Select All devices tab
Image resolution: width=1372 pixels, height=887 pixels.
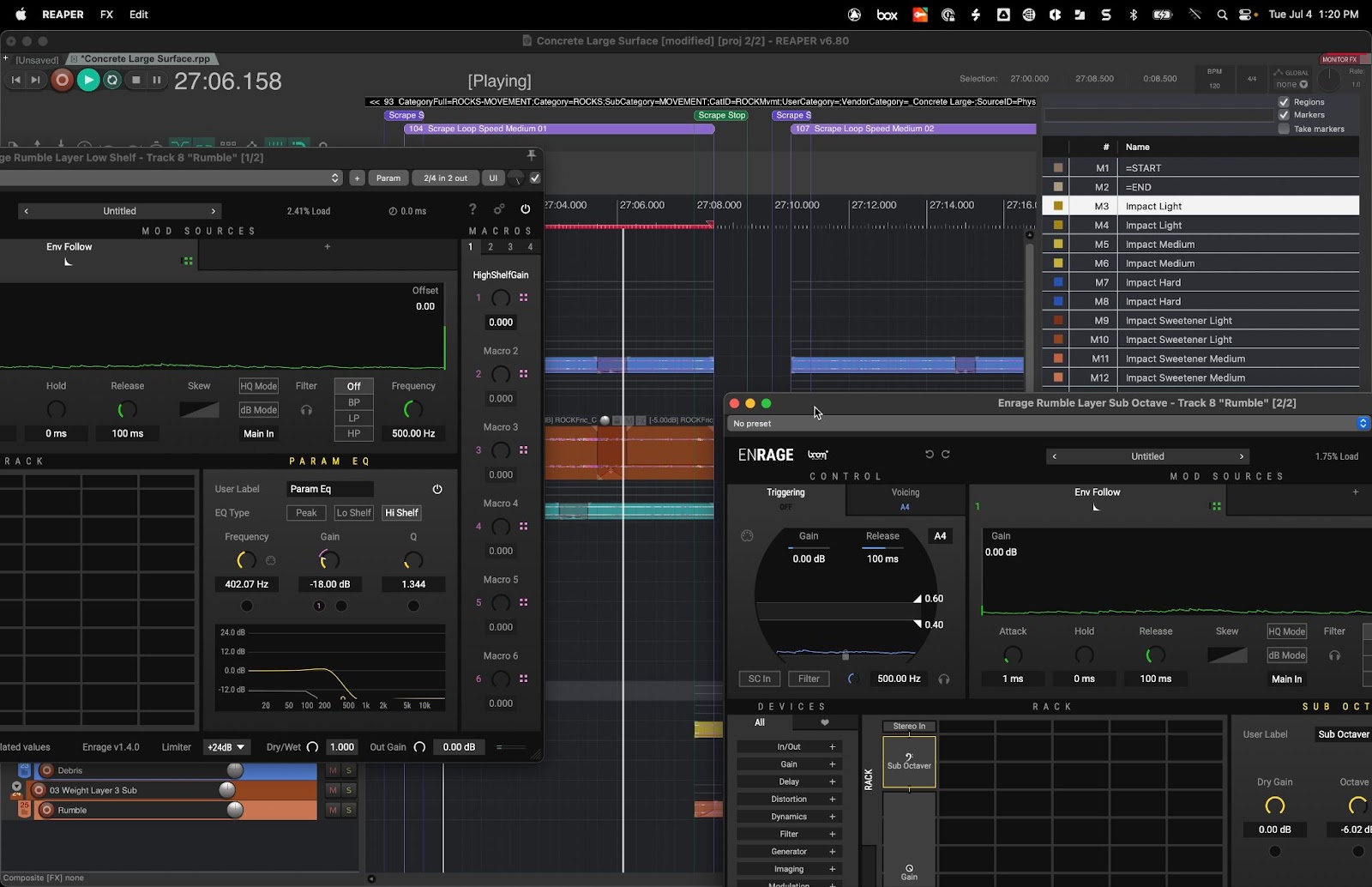coord(759,722)
